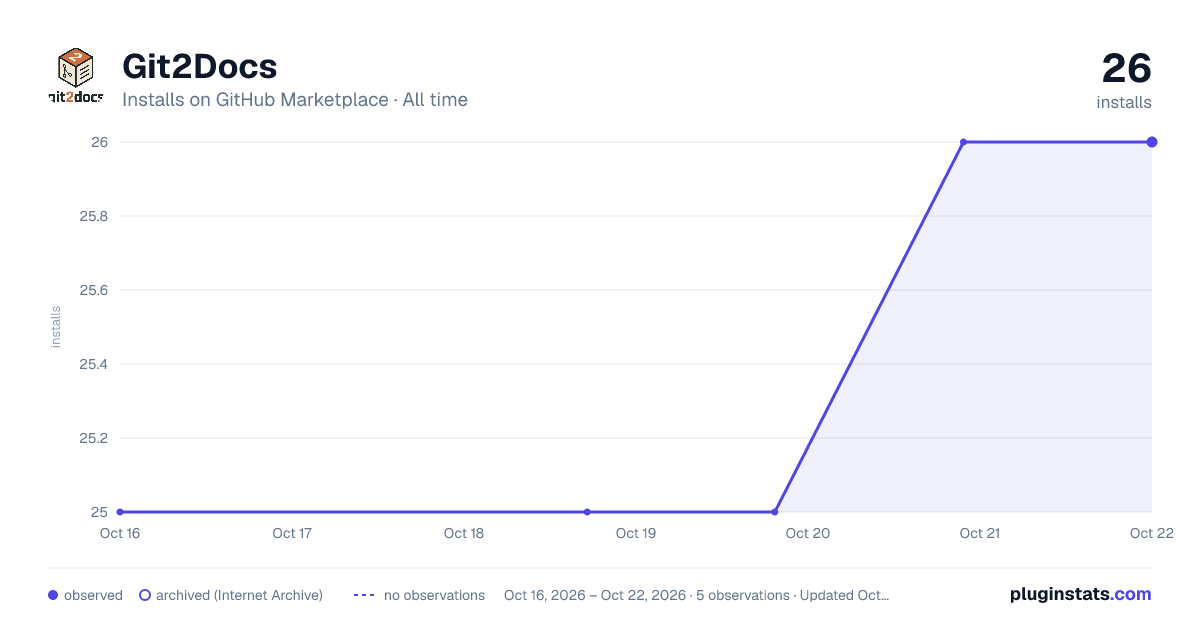Click the 'archived (Internet Archive)' legend text
The width and height of the screenshot is (1200, 630).
239,595
